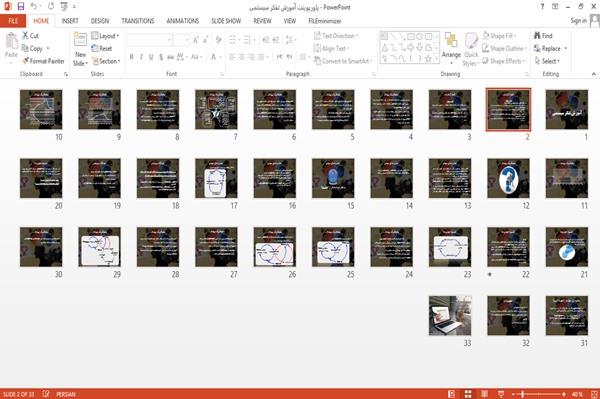Select slide 1 thumbnail

coord(567,109)
